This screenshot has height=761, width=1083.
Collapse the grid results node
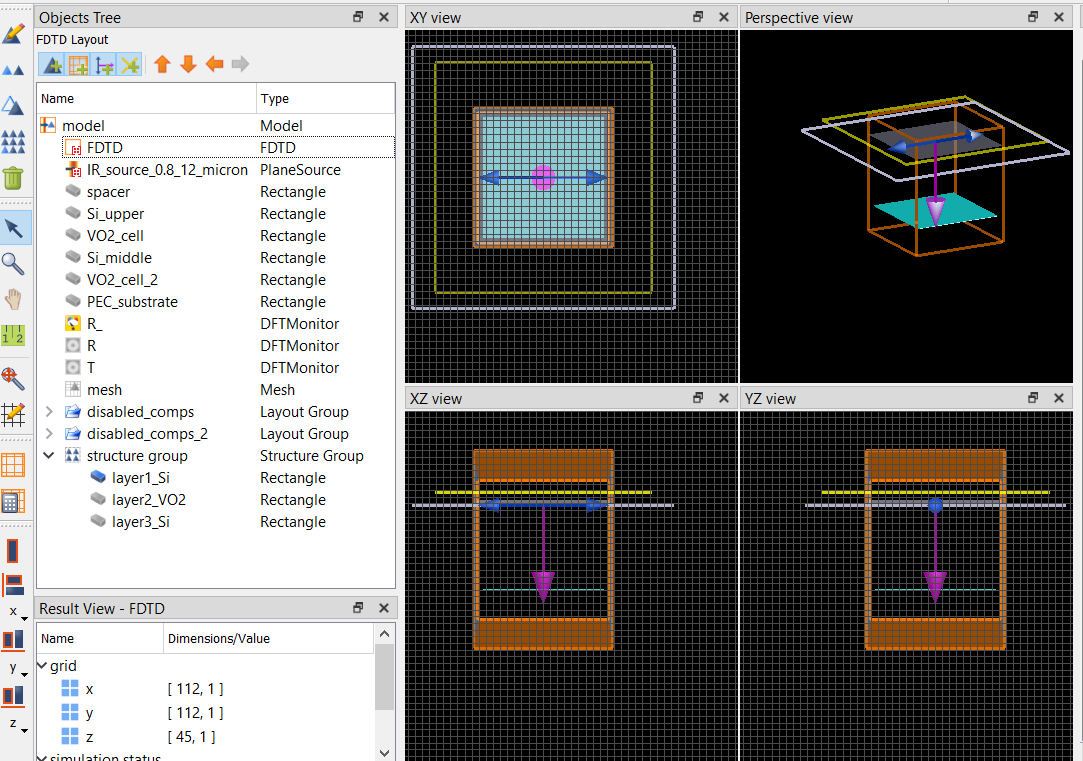coord(42,666)
